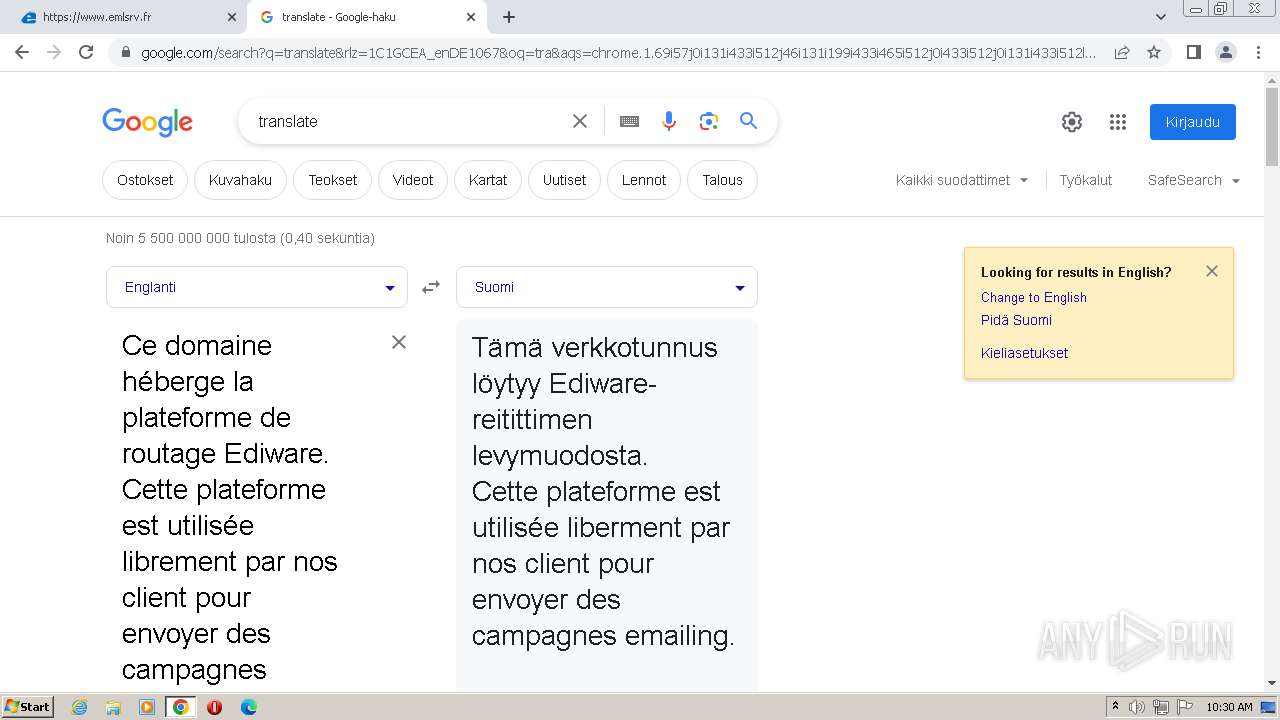Open Kieliasetukset language settings link
This screenshot has height=720, width=1280.
coord(1024,353)
